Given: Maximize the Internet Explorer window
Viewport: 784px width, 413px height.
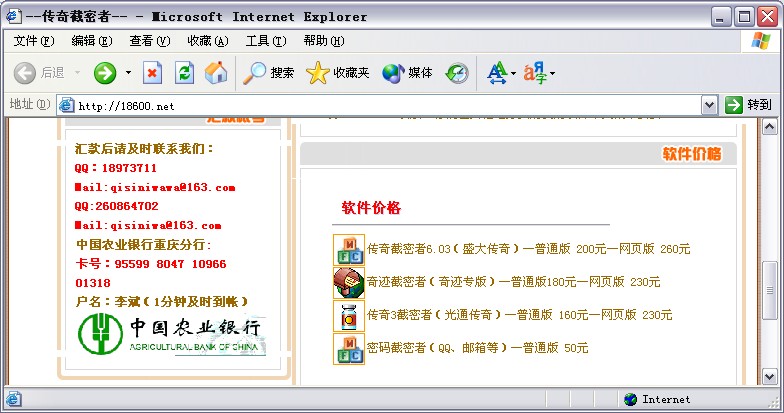Looking at the screenshot, I should 744,16.
